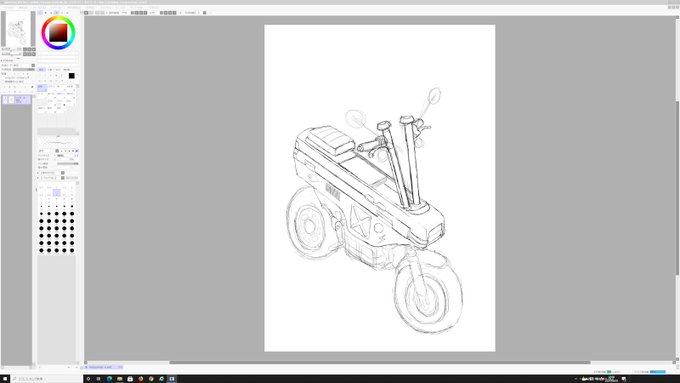The height and width of the screenshot is (383, 680).
Task: Toggle the HSV slider panel icon
Action: click(51, 13)
